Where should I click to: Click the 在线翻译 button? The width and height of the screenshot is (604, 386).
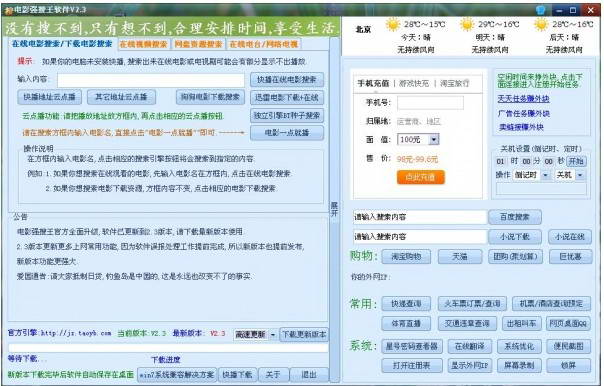(470, 346)
